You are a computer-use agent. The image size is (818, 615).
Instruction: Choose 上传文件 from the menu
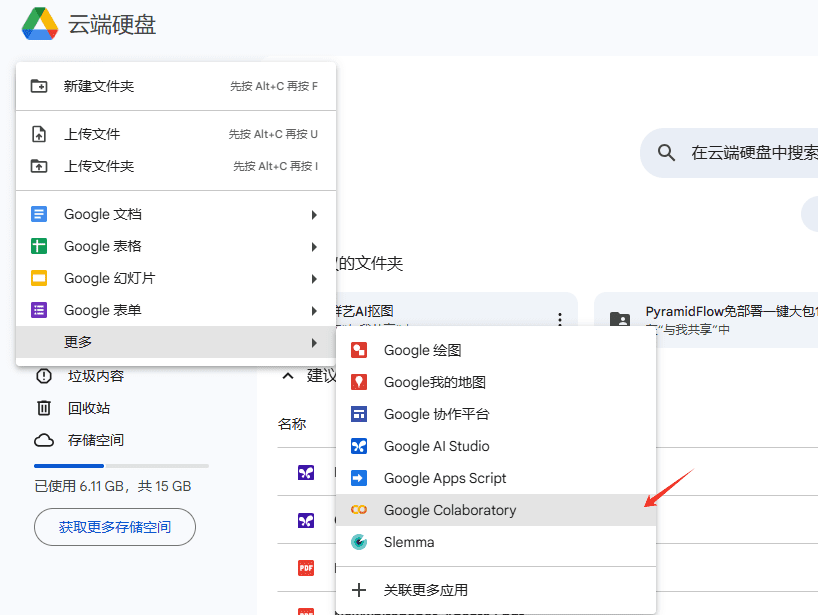(x=176, y=134)
